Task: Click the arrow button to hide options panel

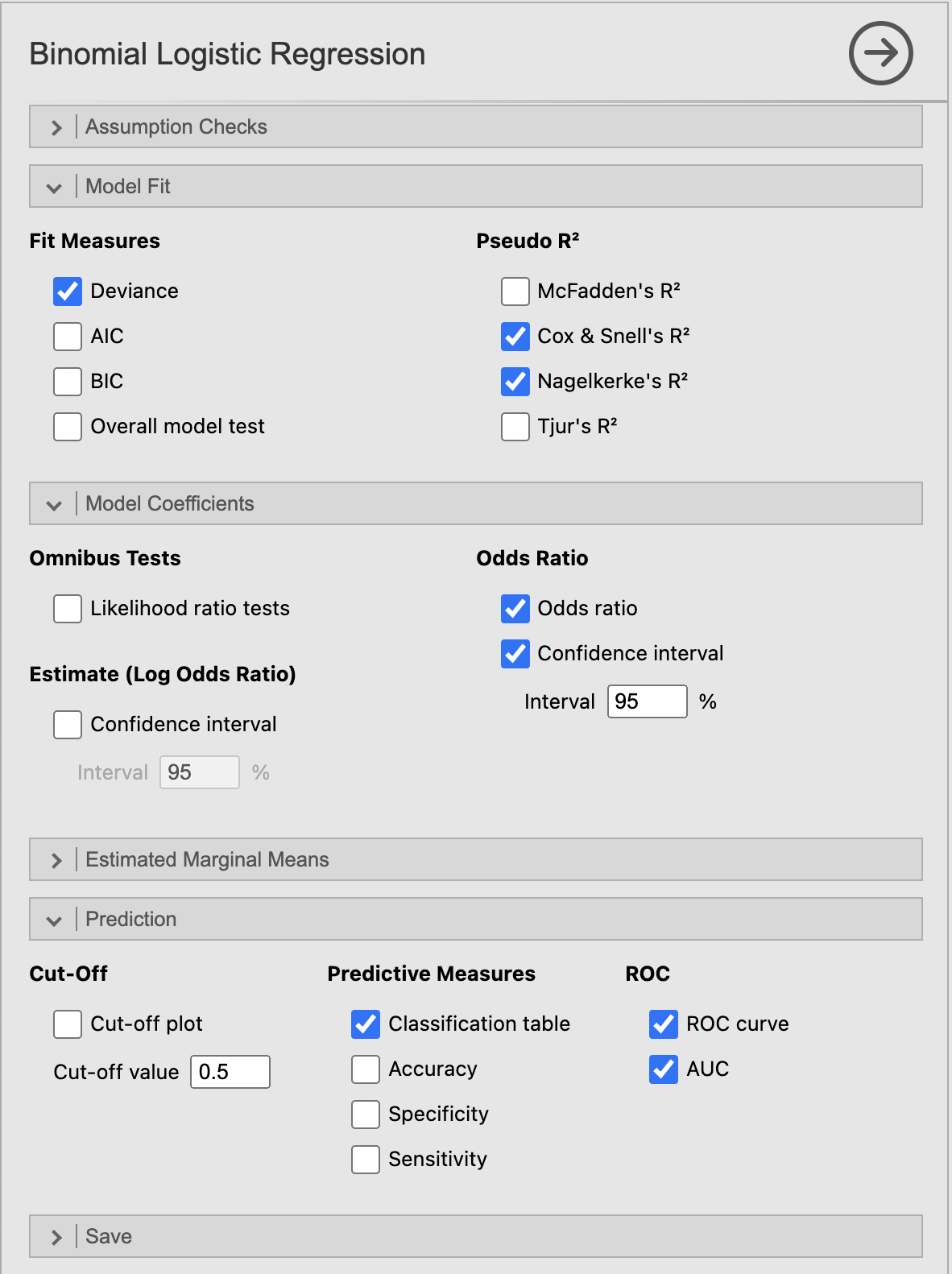Action: (x=880, y=53)
